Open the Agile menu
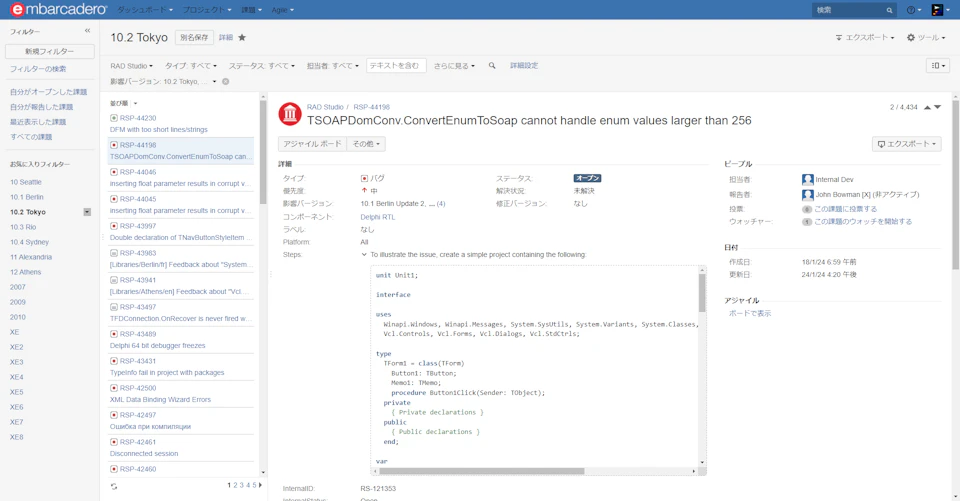This screenshot has width=960, height=501. pos(282,10)
